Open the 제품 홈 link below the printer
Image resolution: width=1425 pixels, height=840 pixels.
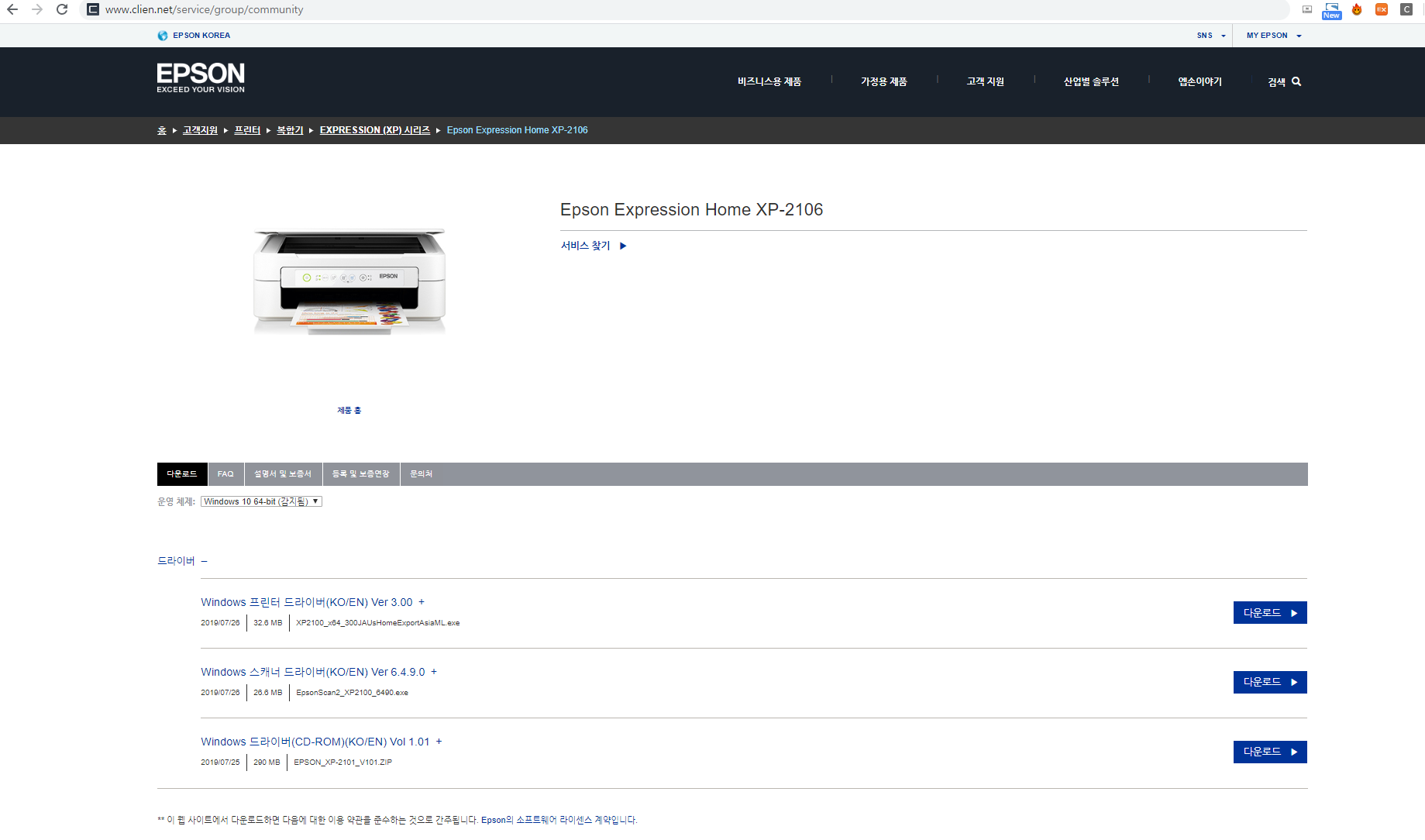[x=349, y=410]
